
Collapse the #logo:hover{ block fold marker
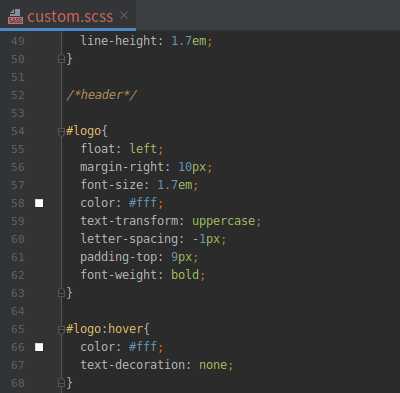coord(61,330)
